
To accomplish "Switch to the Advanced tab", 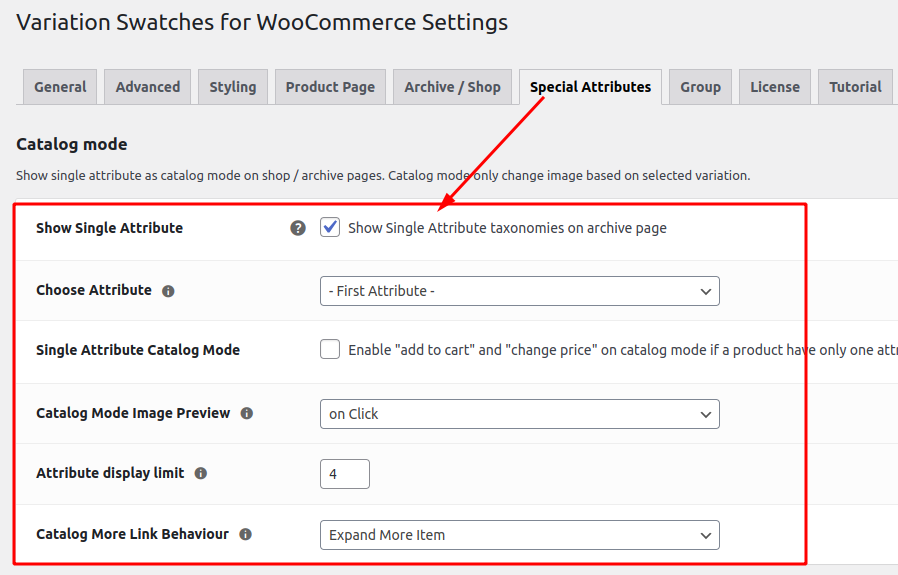I will tap(148, 87).
